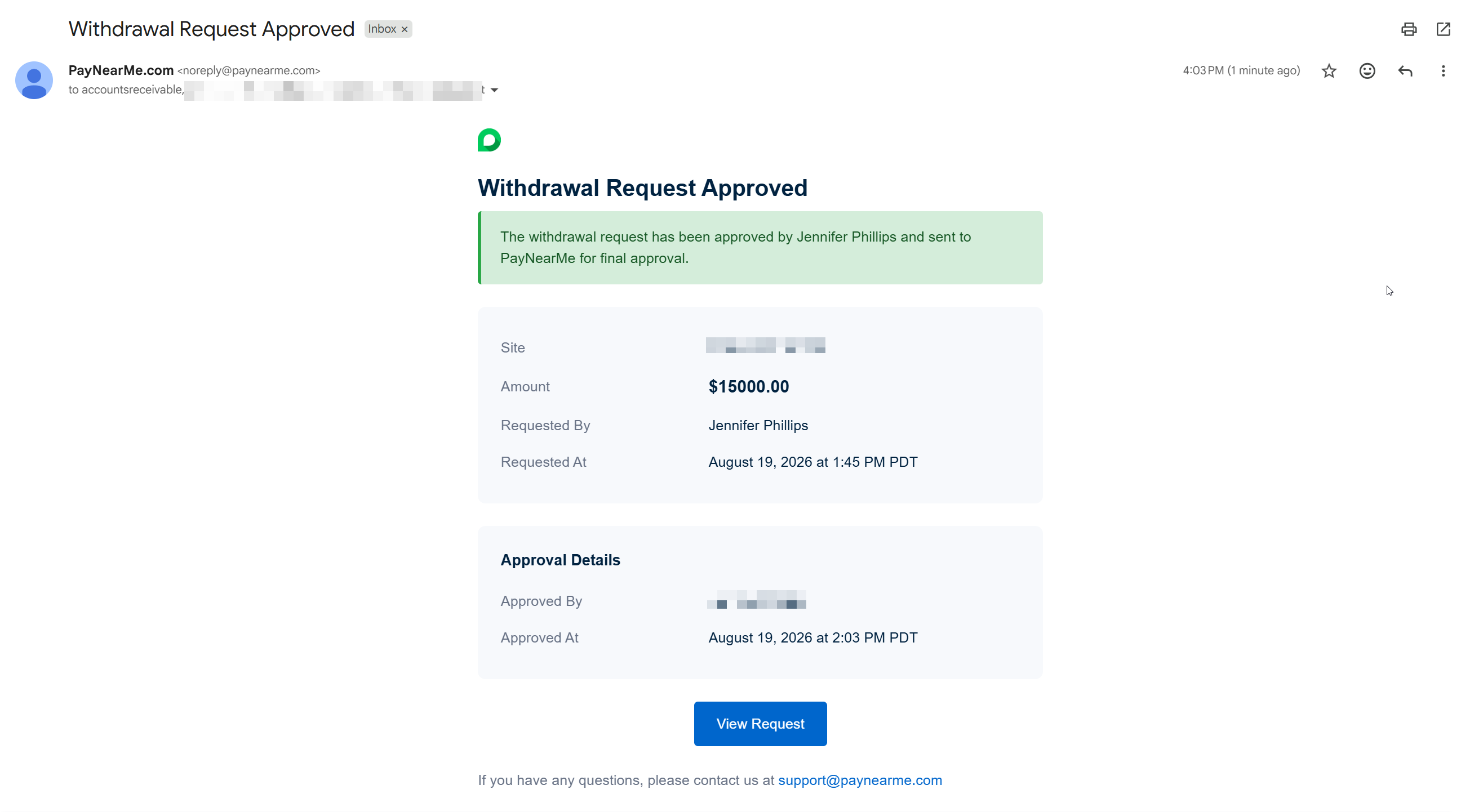Reply to the PayNearMe message

[1405, 71]
